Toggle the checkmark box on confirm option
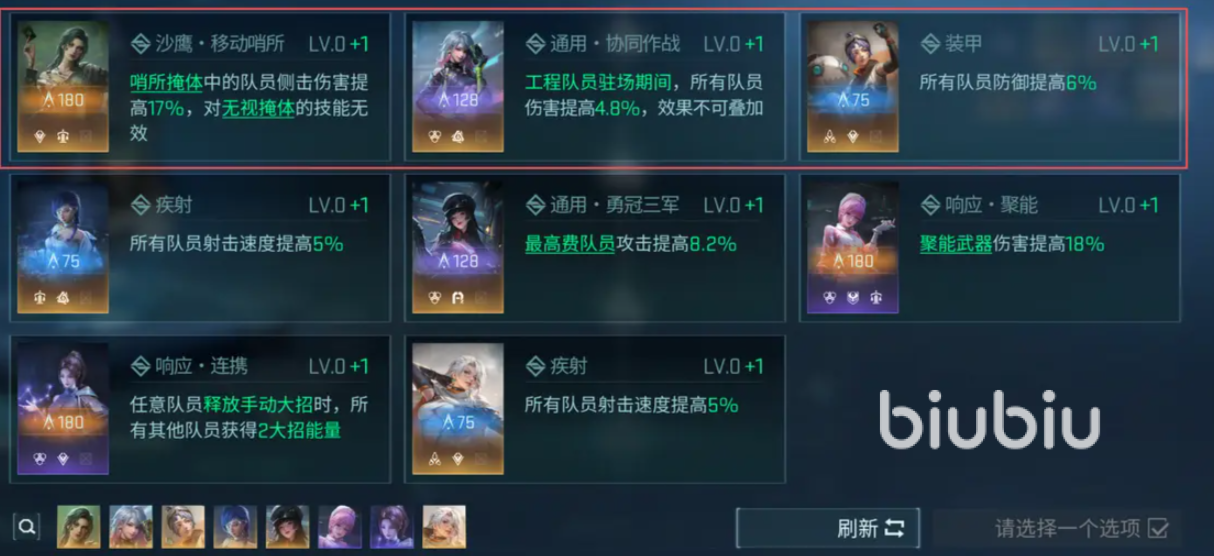This screenshot has width=1214, height=556. coord(1158,527)
